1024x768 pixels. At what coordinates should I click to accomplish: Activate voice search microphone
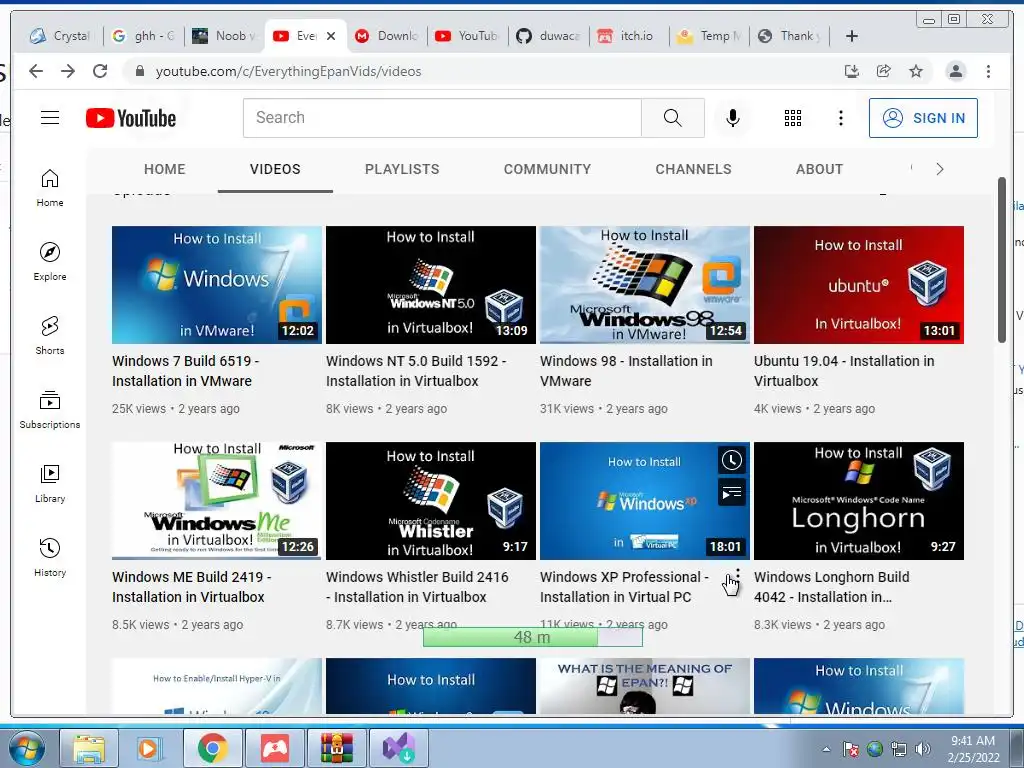click(733, 118)
